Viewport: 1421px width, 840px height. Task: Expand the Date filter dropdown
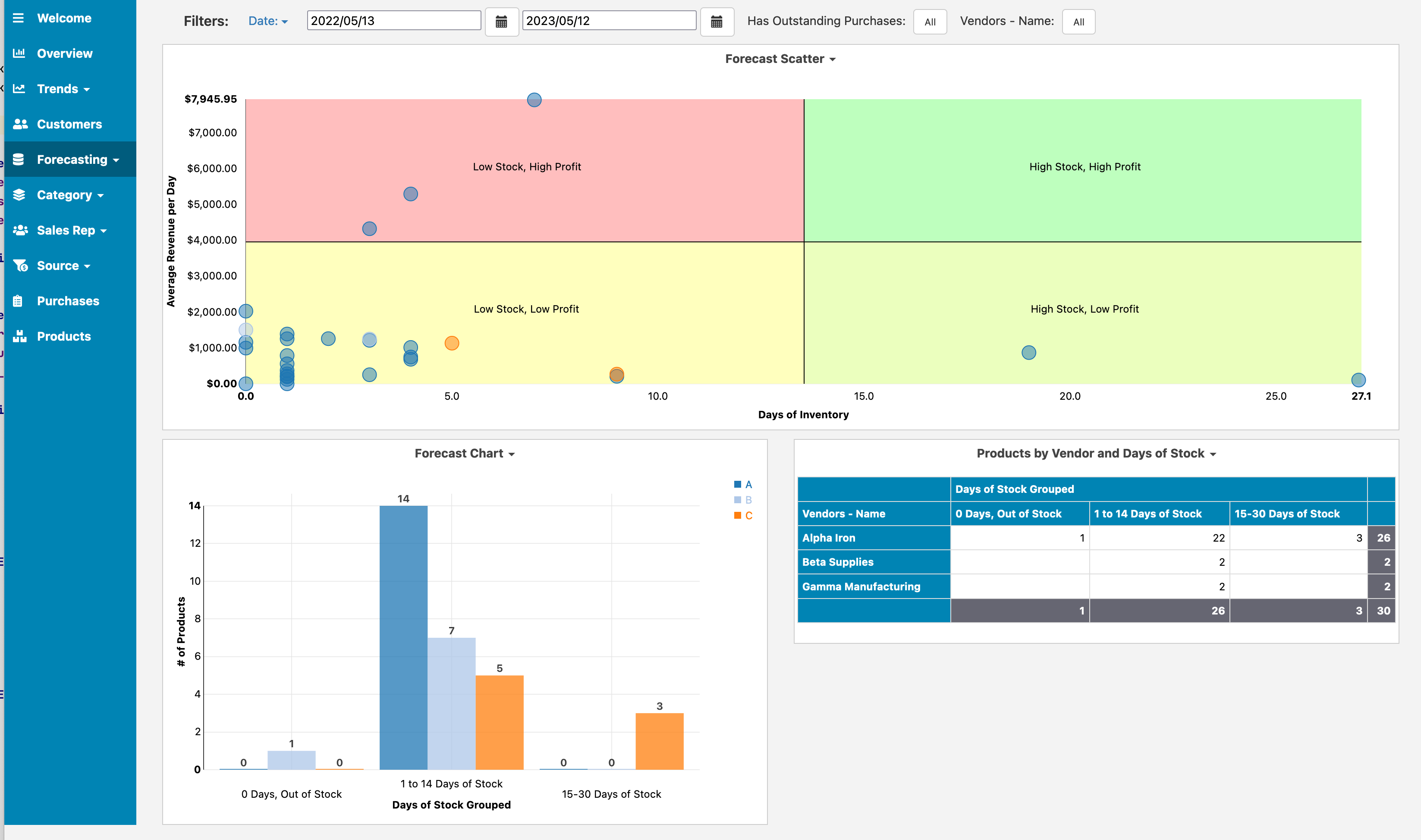(268, 21)
